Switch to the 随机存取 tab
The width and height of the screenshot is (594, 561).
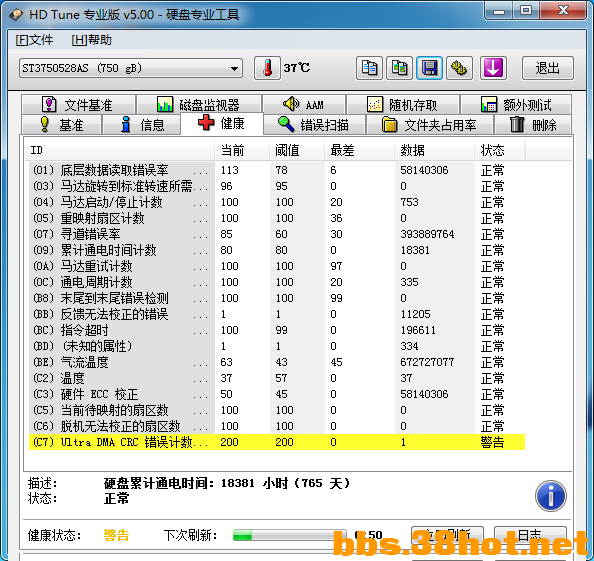pos(403,104)
